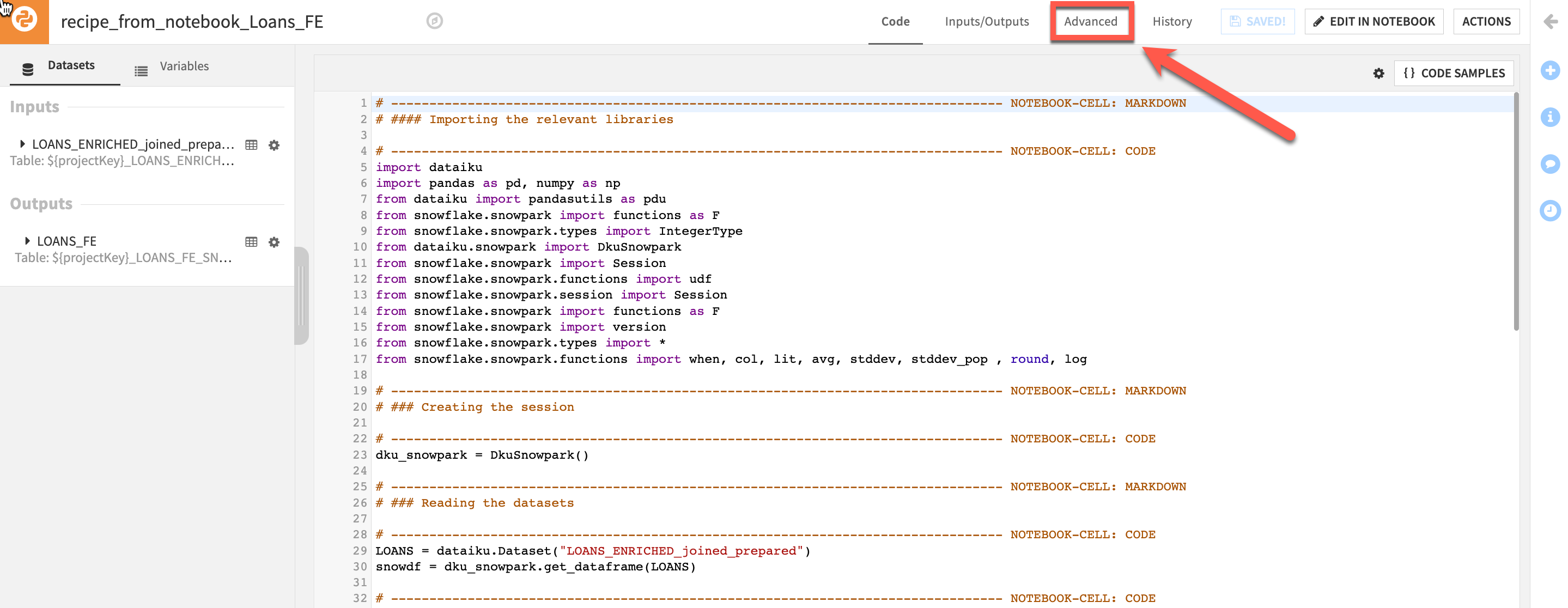Switch to the Advanced tab

click(x=1090, y=21)
